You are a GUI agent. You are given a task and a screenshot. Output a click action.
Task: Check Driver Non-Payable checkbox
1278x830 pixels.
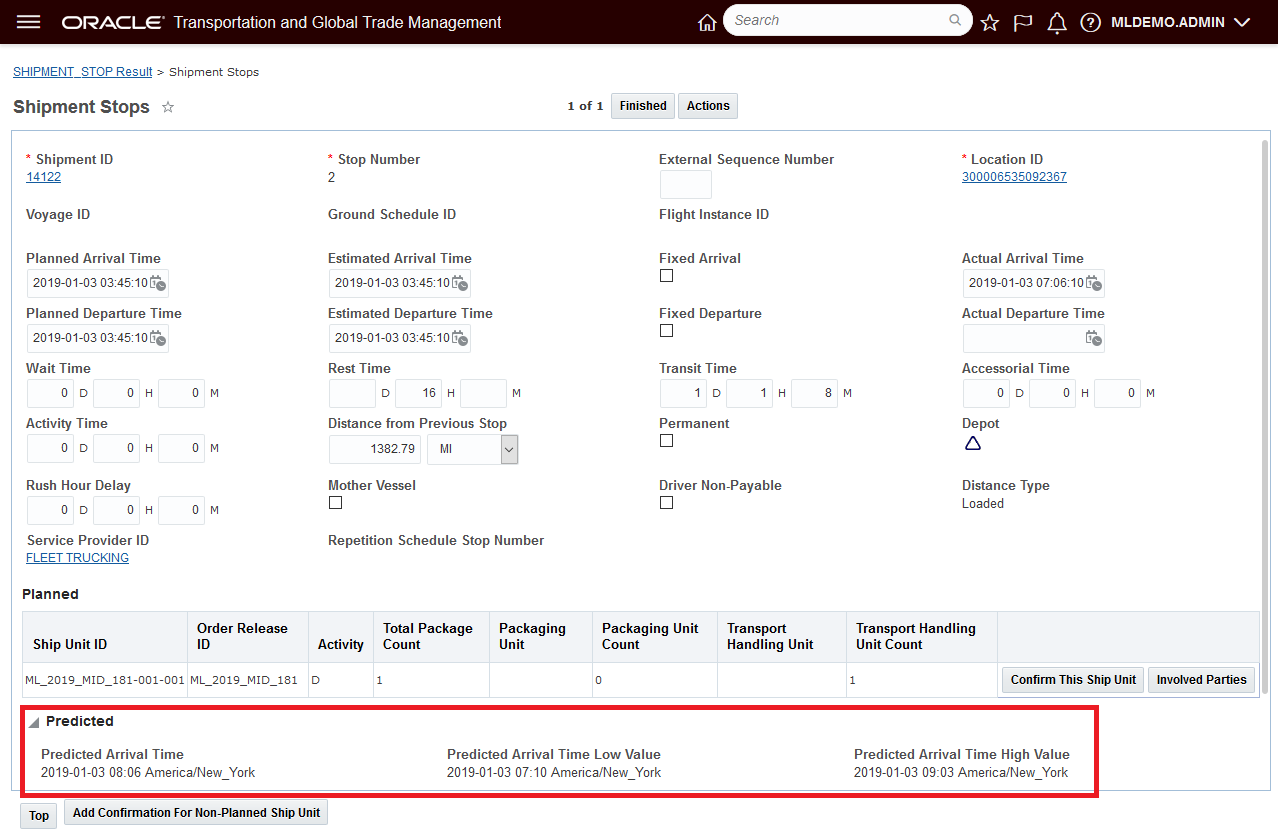point(667,503)
